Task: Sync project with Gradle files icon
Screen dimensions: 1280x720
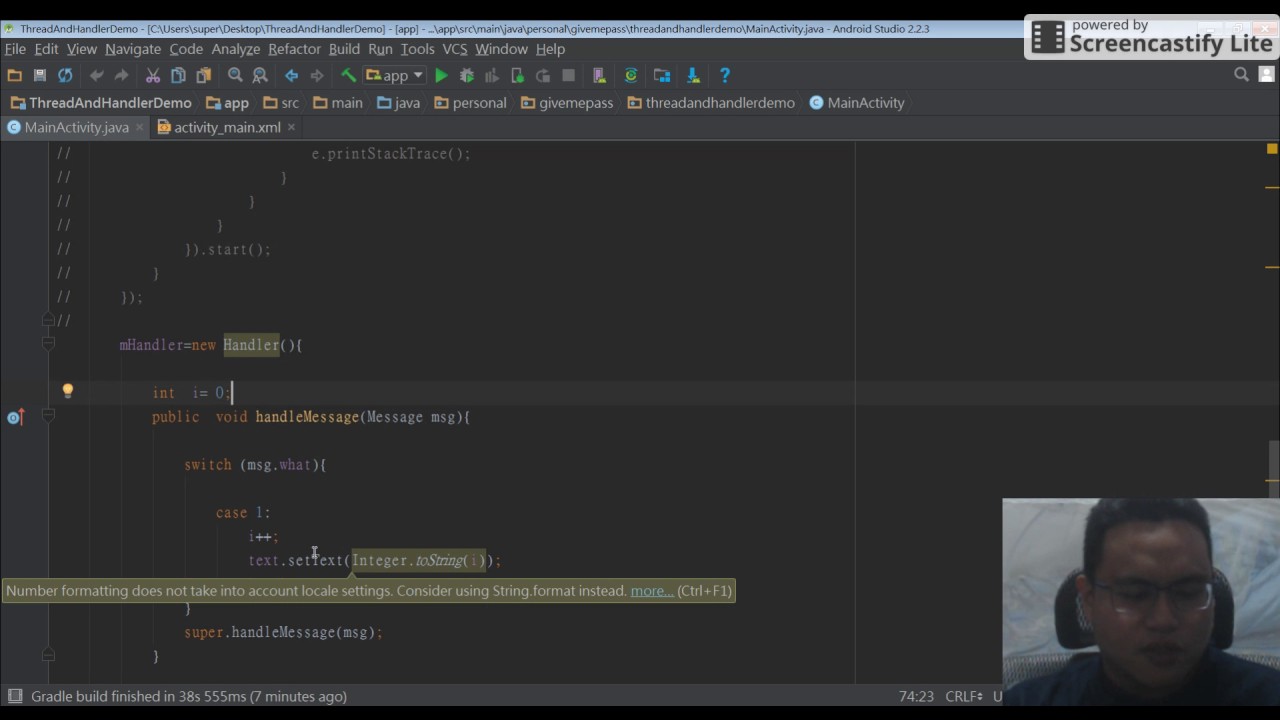Action: [631, 75]
